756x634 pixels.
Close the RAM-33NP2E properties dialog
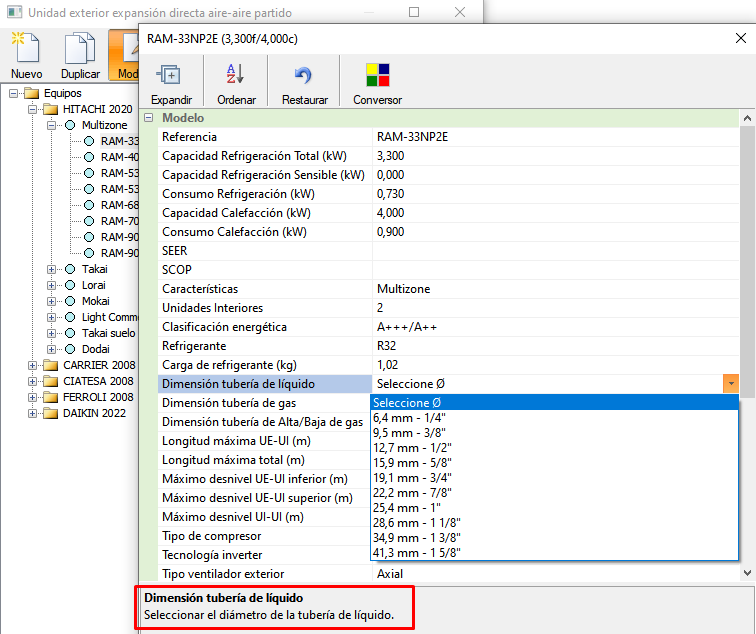(x=741, y=38)
